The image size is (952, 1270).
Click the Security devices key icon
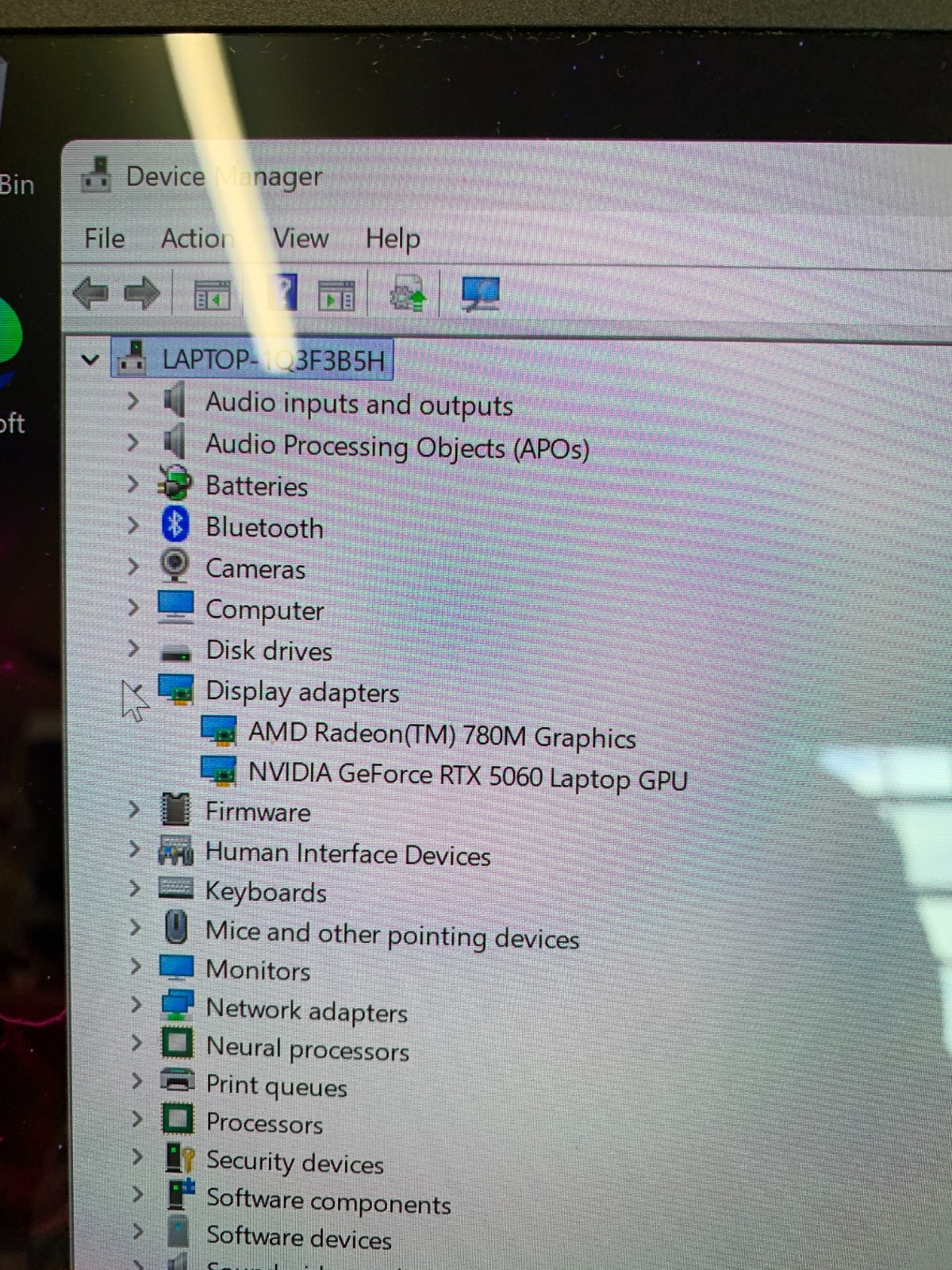[x=179, y=1157]
